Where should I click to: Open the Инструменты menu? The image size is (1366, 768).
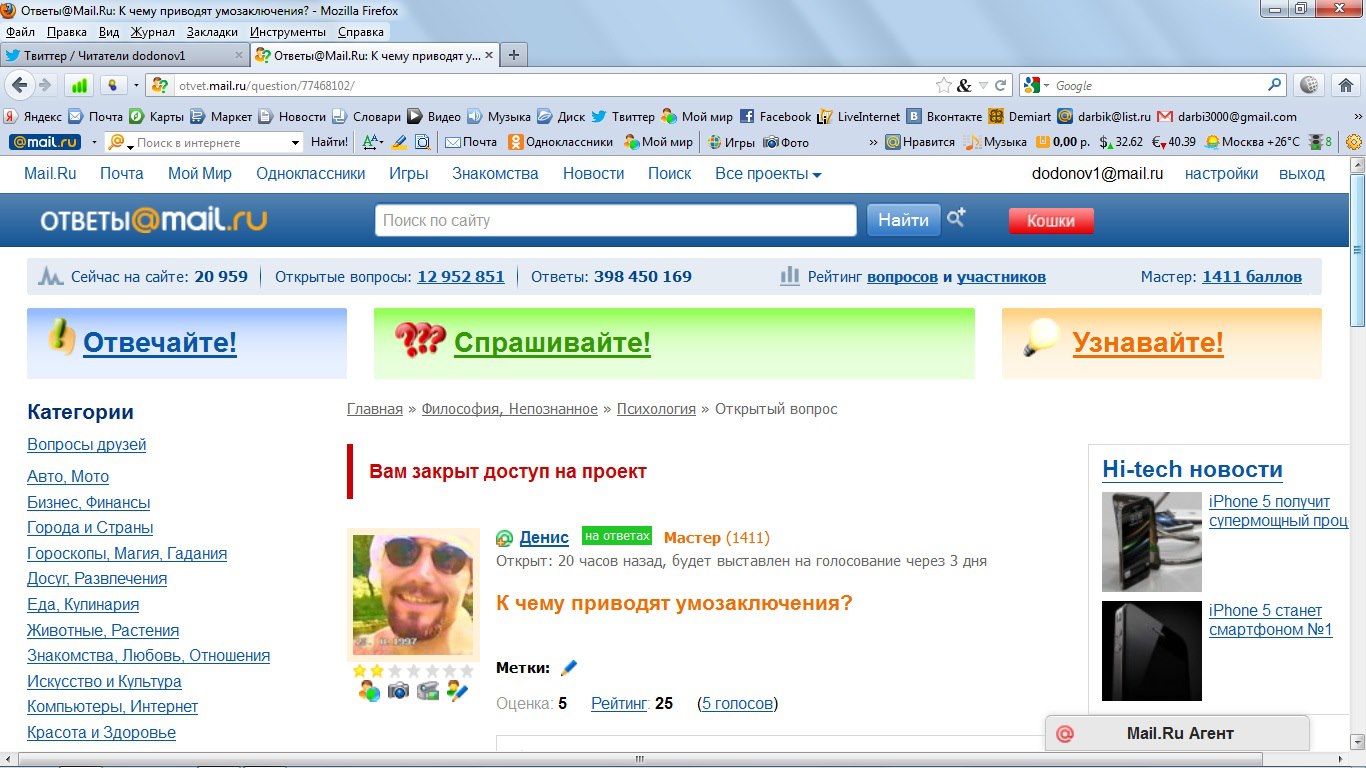(288, 32)
